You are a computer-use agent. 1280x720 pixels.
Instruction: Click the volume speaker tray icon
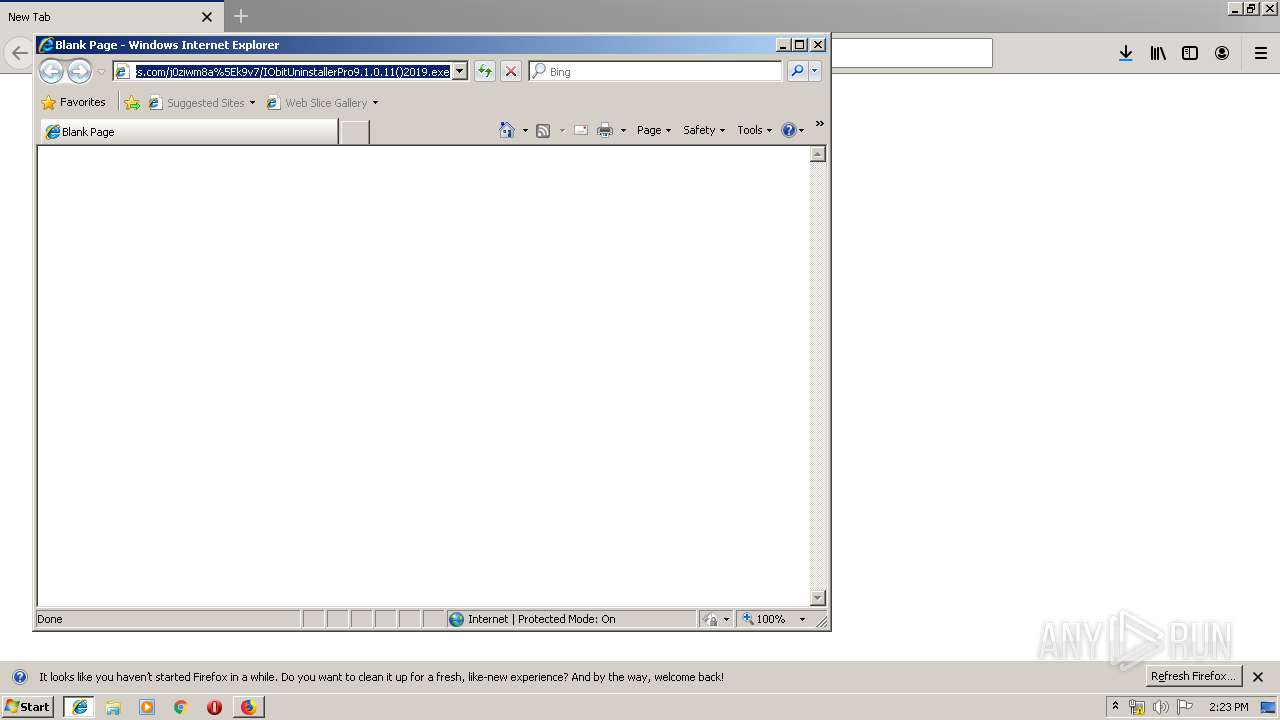coord(1161,707)
